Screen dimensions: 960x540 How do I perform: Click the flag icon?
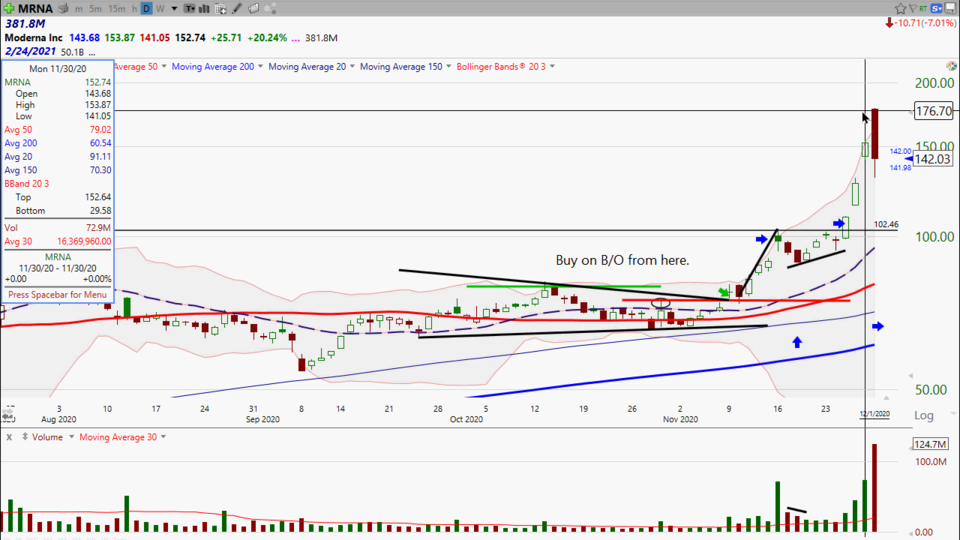(x=913, y=8)
